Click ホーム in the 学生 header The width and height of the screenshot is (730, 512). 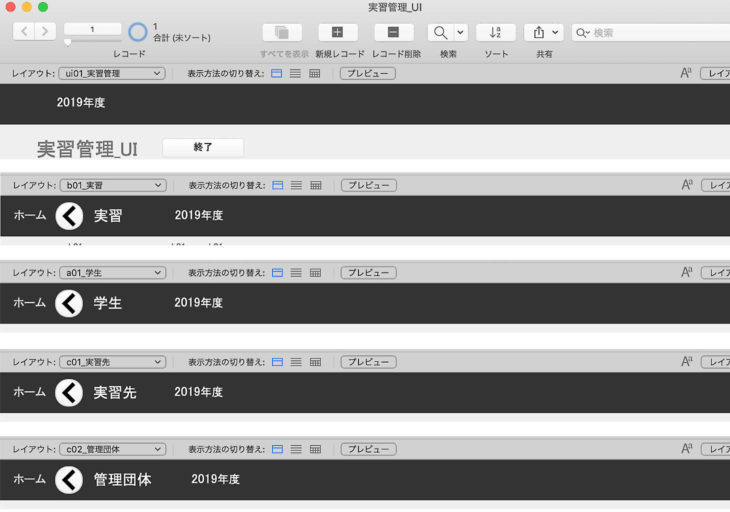click(29, 303)
